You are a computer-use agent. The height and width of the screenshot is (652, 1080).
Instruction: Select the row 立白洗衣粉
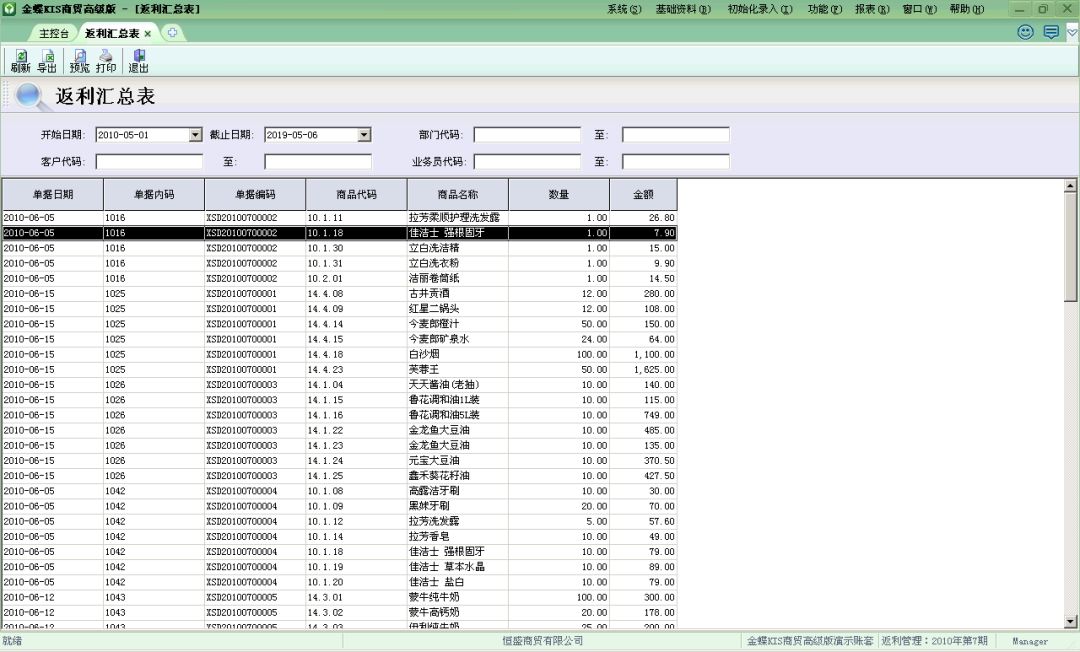(340, 263)
